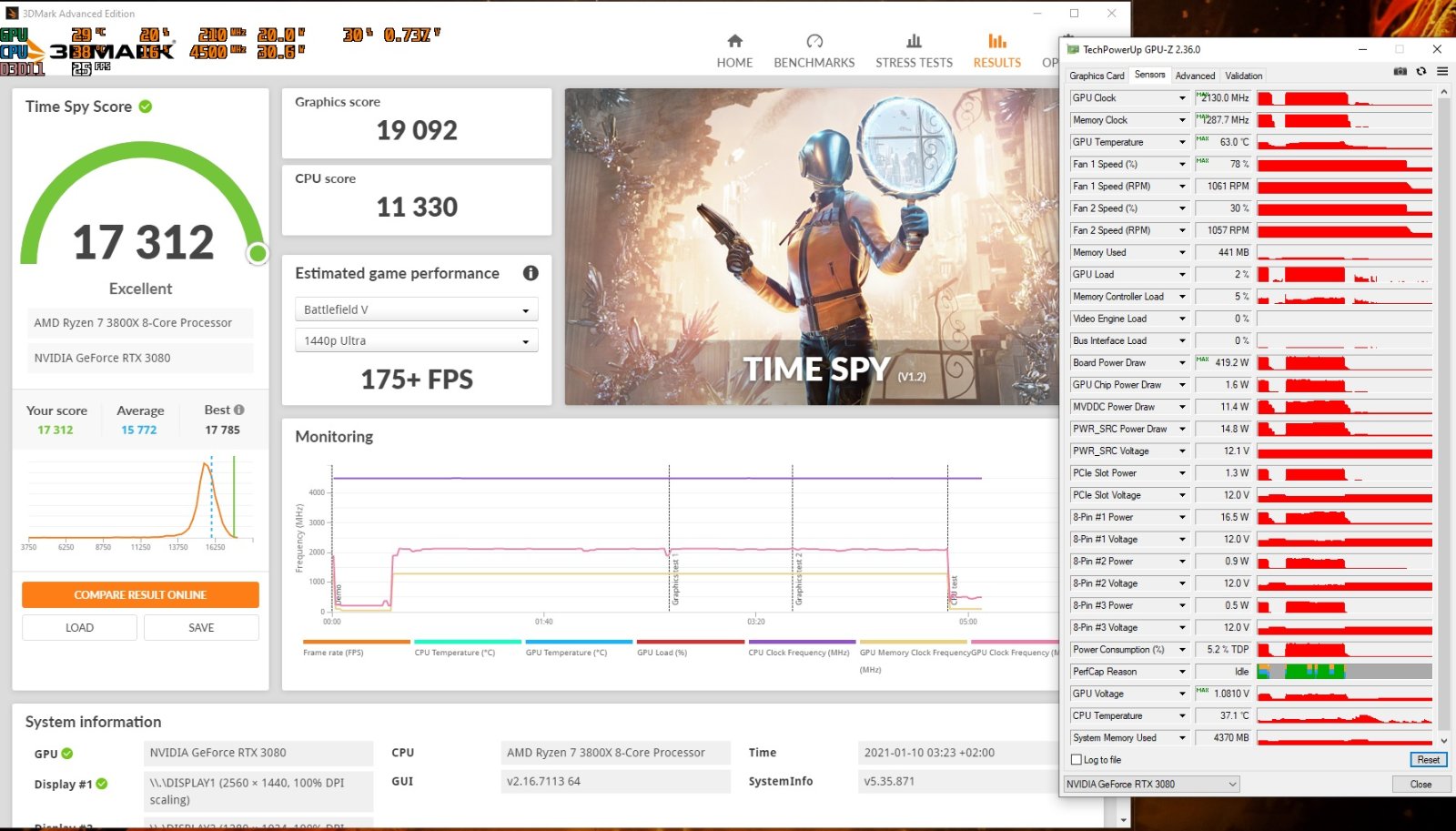Open PerfCap Reason sensor dropdown arrow

coord(1182,672)
